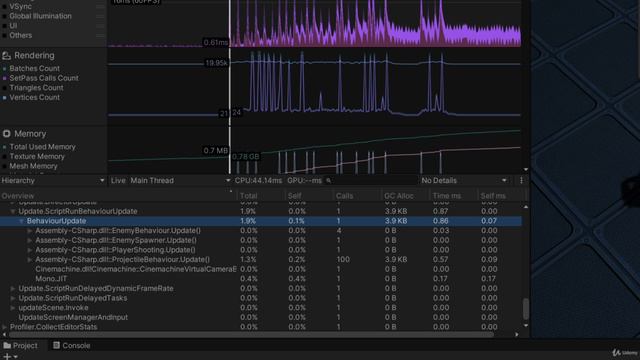640x360 pixels.
Task: Click the plus add button below Project tab
Action: (7, 357)
